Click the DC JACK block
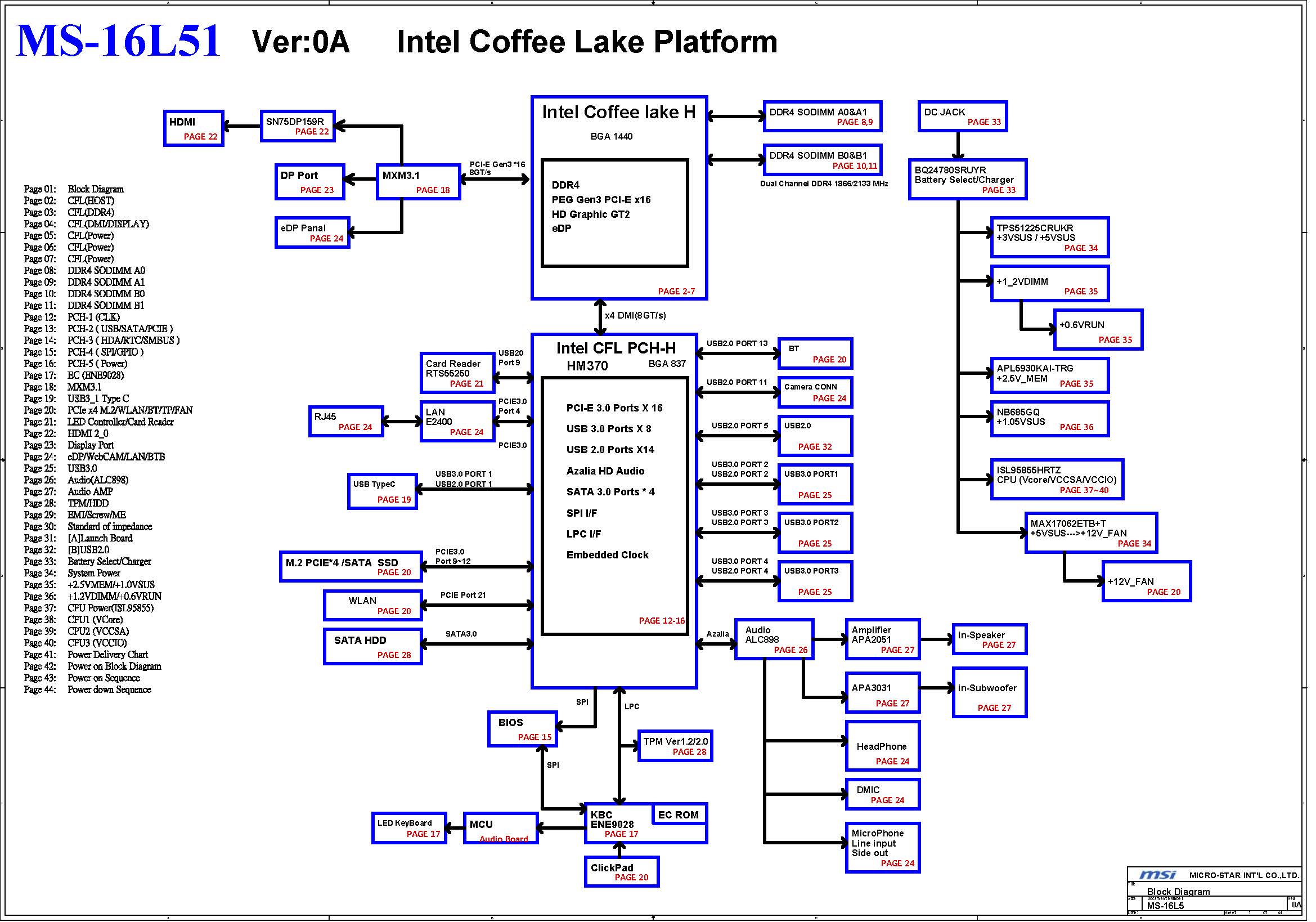 click(962, 117)
